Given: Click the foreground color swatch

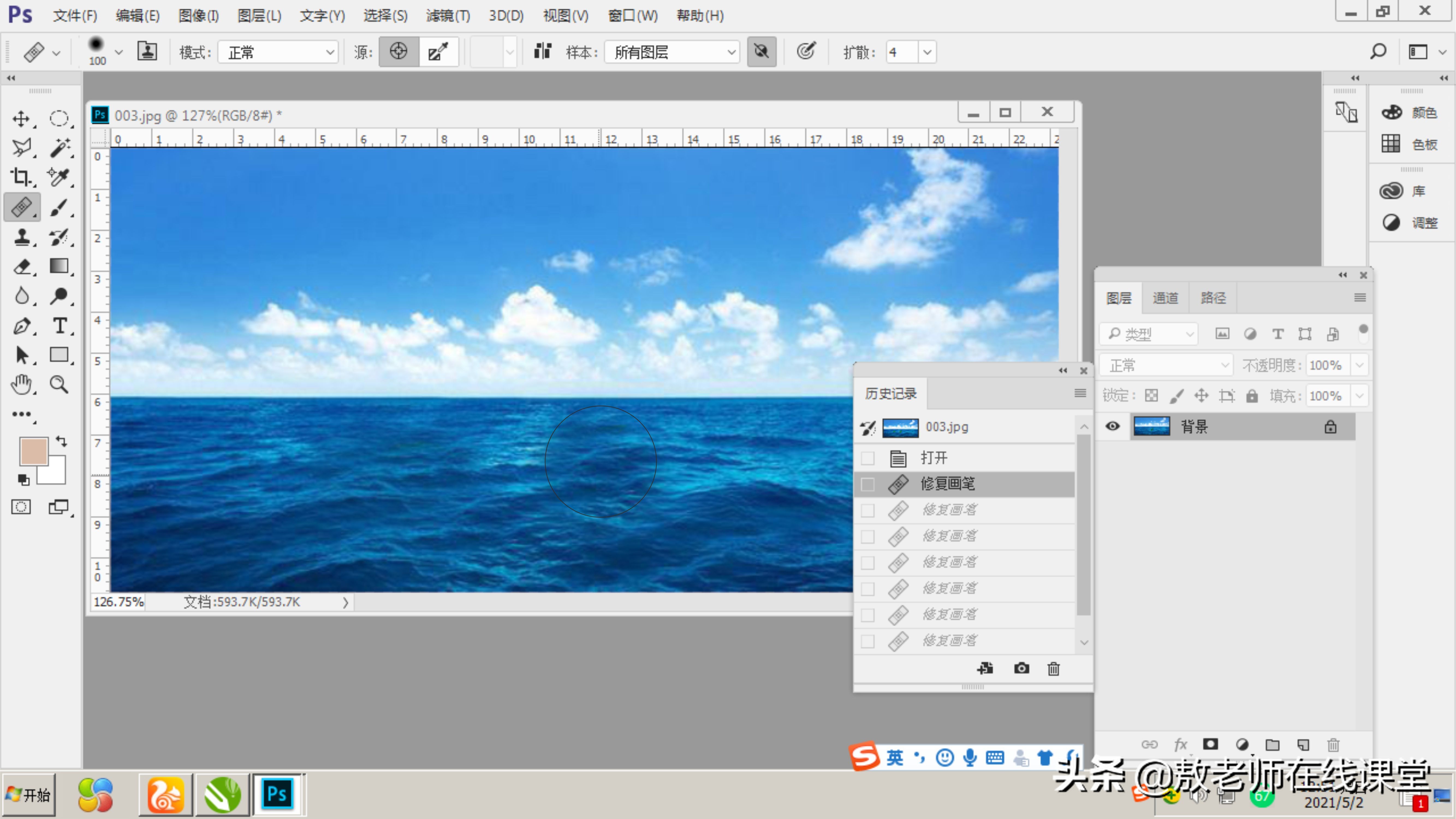Looking at the screenshot, I should (x=33, y=452).
